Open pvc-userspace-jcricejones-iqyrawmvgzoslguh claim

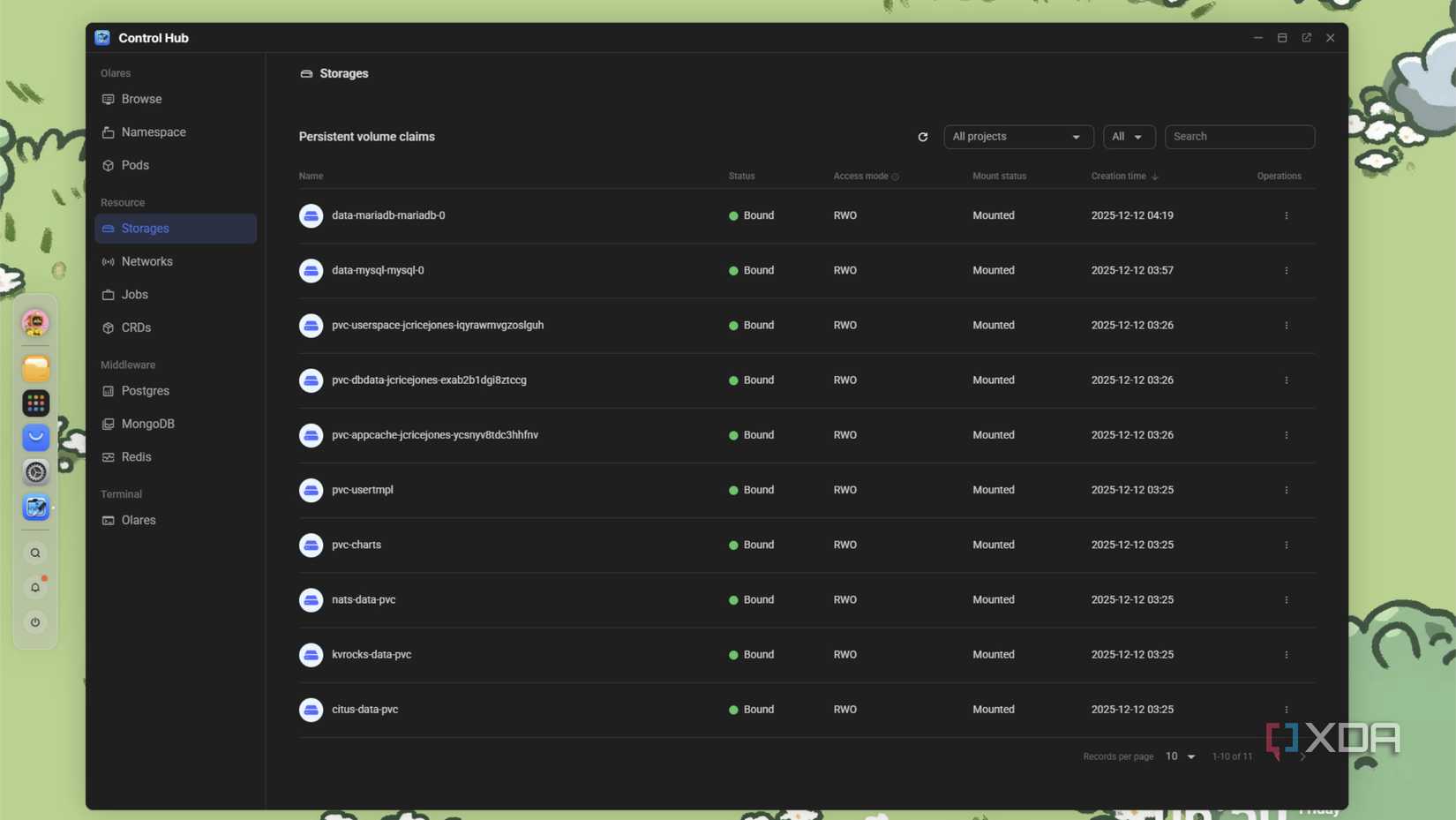[438, 325]
